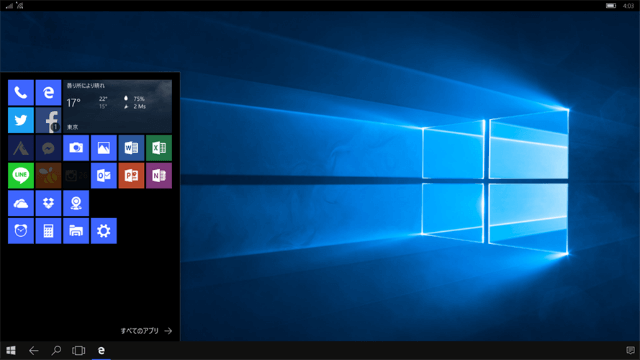Open the Phone tile
This screenshot has height=360, width=640.
21,92
